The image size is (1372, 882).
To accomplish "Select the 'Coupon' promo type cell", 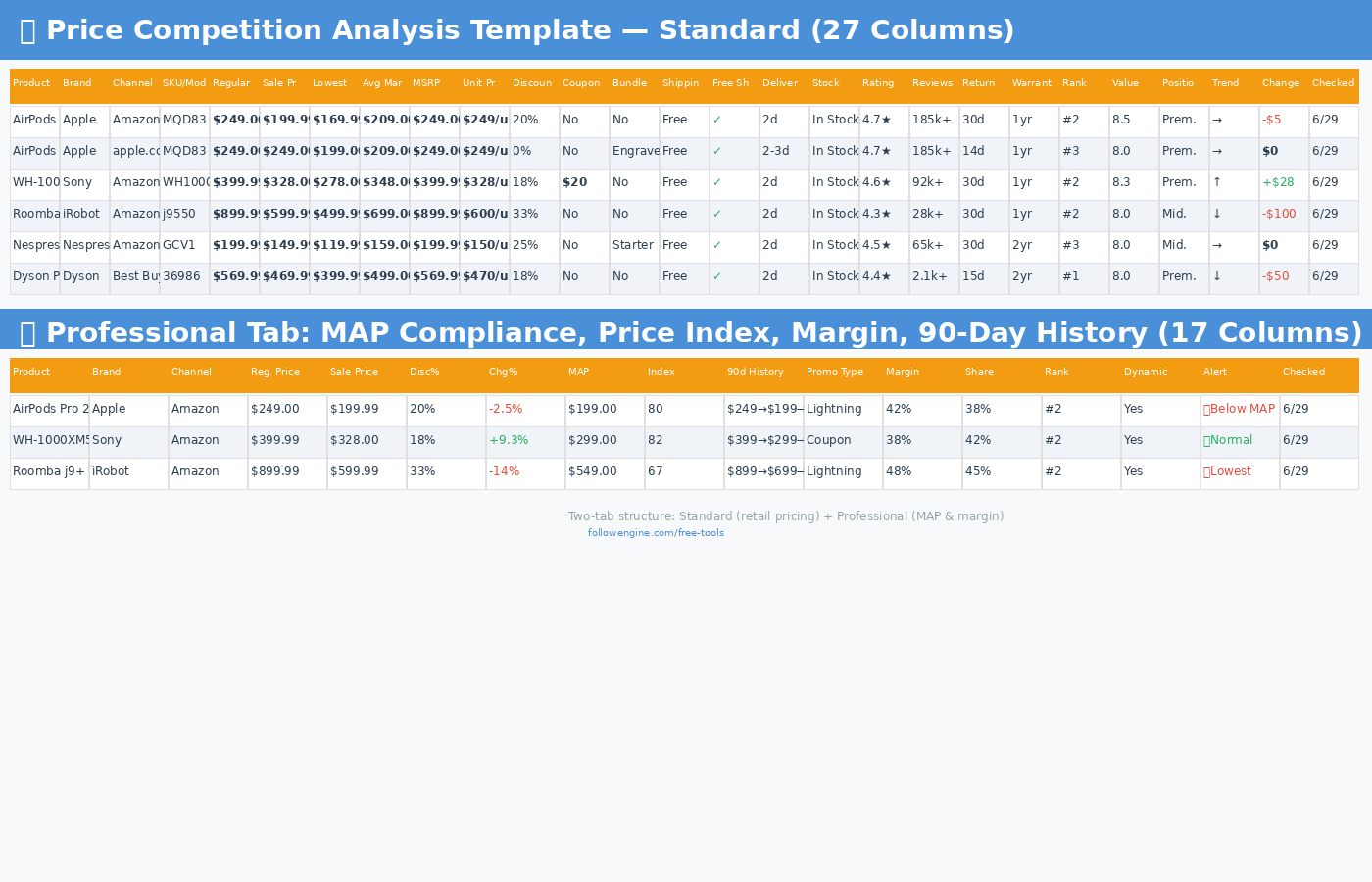I will point(843,441).
